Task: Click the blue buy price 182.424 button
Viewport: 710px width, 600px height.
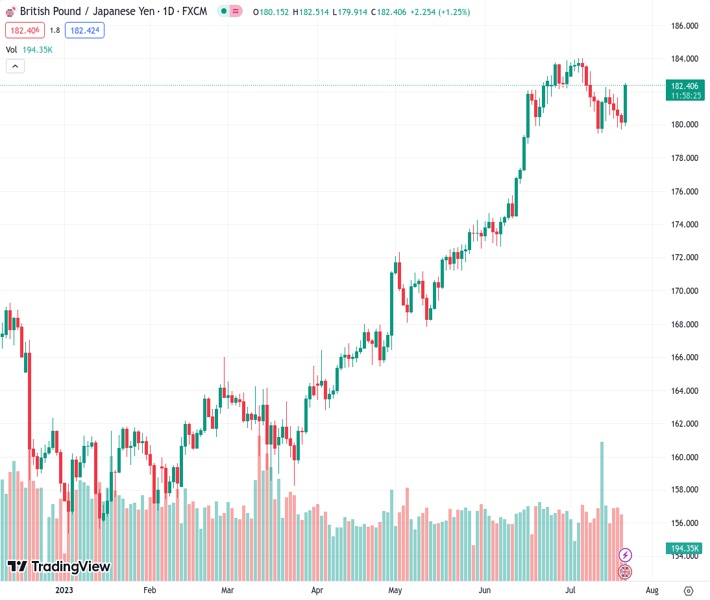Action: [84, 30]
